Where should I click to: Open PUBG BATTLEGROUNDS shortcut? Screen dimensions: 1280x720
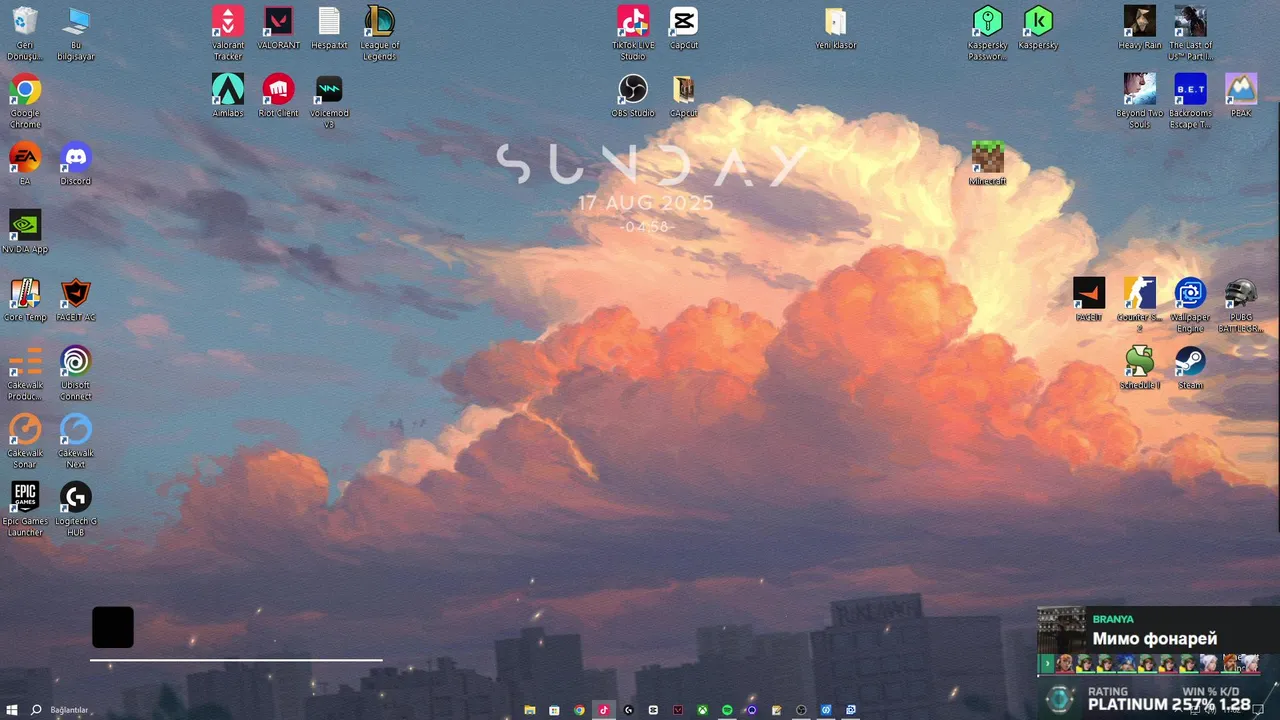click(x=1241, y=305)
